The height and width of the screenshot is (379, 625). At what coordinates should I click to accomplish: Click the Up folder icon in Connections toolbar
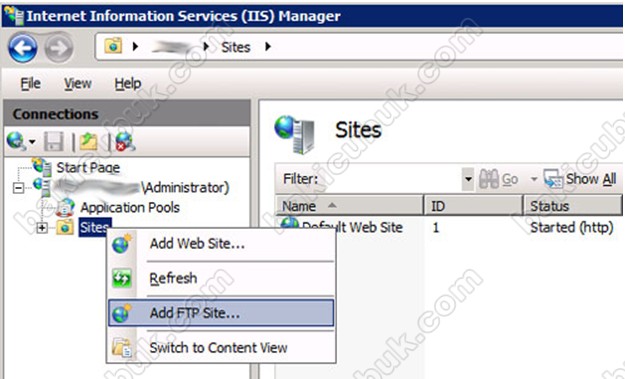[88, 141]
